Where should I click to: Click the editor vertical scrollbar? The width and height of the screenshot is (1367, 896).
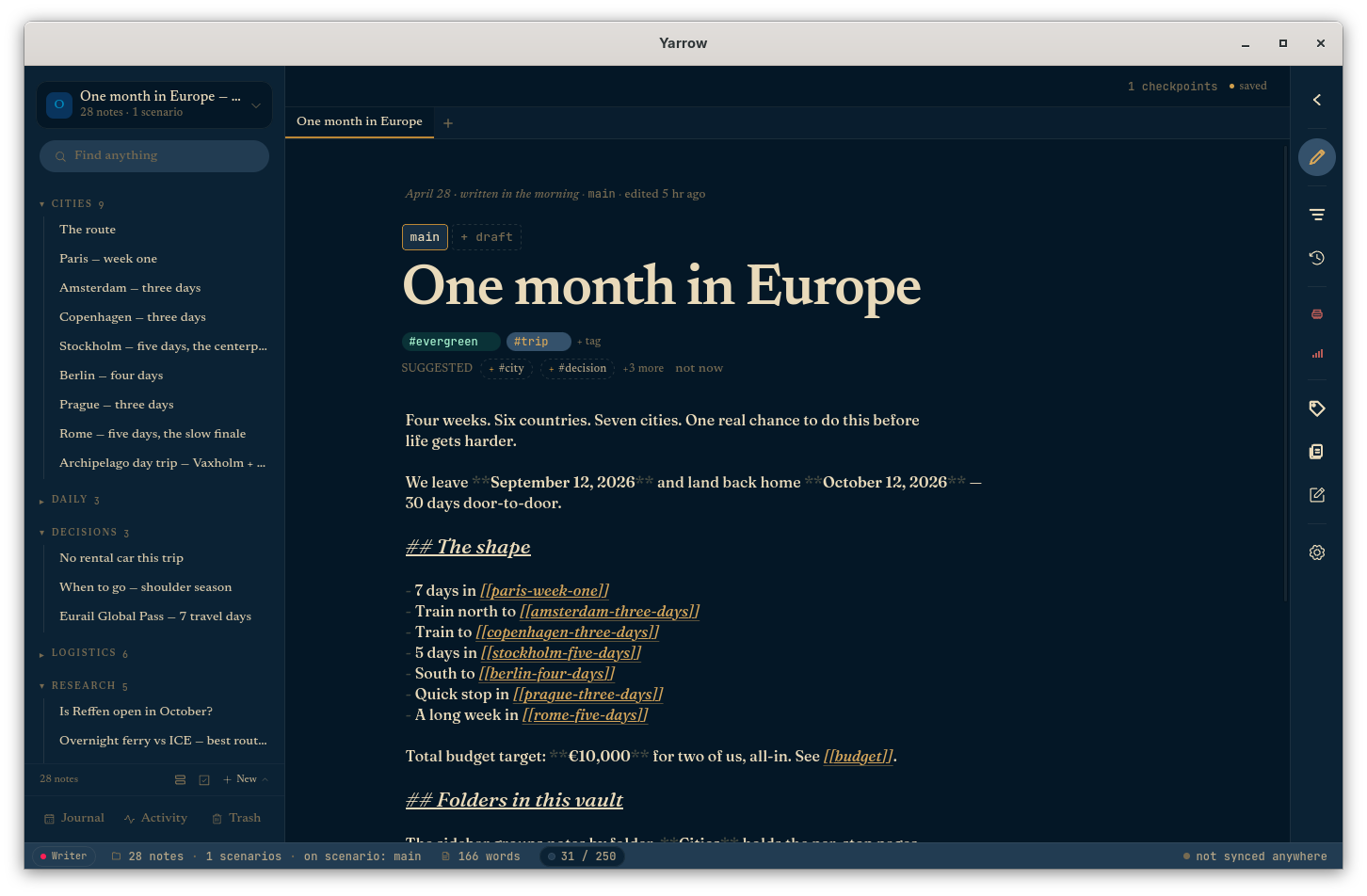[x=1286, y=375]
